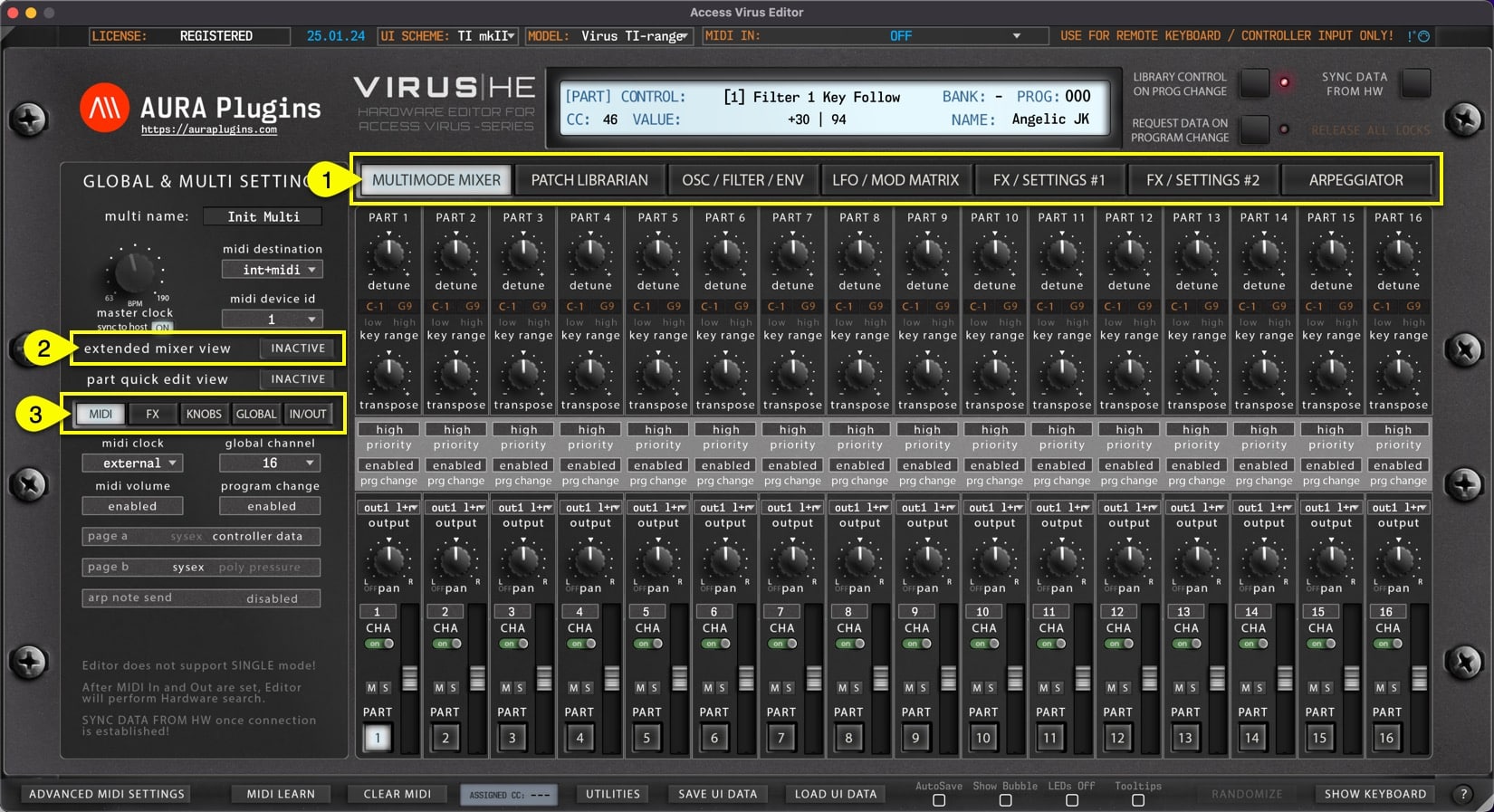Viewport: 1494px width, 812px height.
Task: Click the AURA Plugins red logo icon
Action: click(x=104, y=108)
